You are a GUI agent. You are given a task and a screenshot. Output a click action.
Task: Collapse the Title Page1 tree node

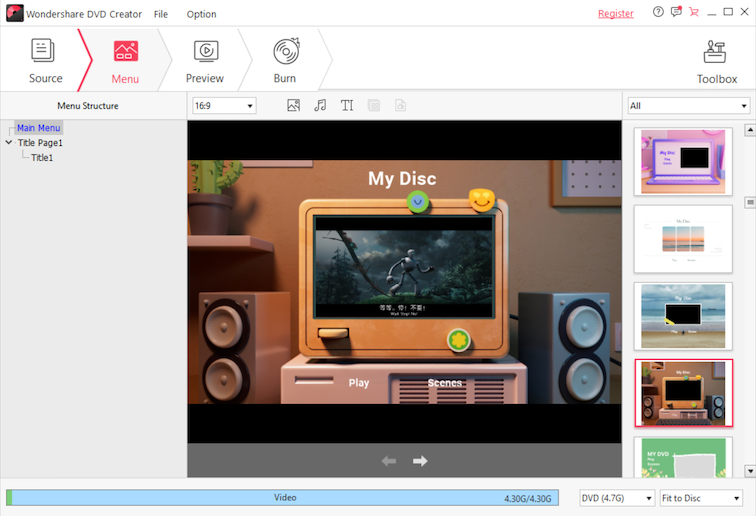click(9, 142)
